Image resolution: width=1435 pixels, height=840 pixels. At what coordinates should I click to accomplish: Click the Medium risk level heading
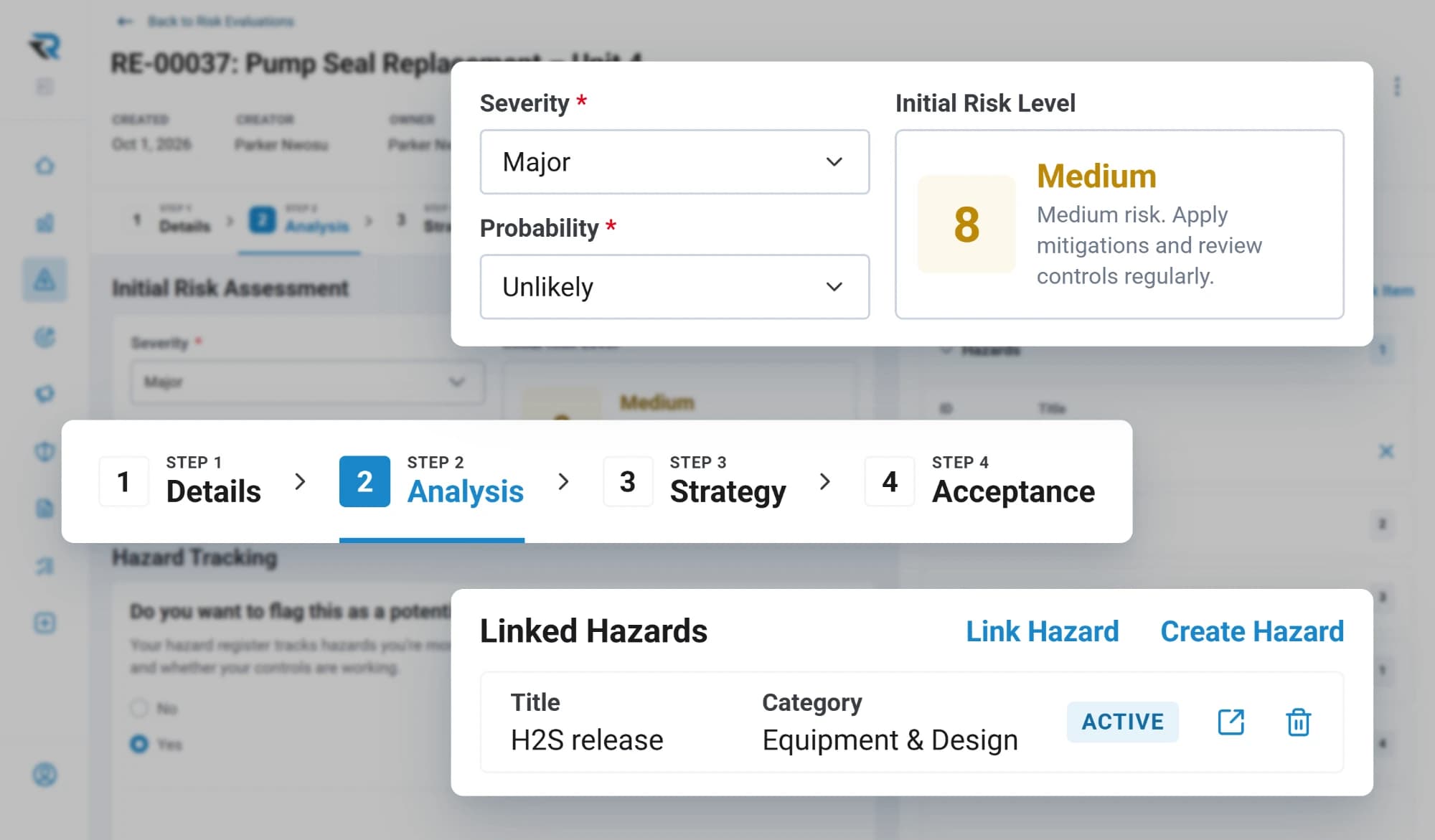coord(1096,176)
